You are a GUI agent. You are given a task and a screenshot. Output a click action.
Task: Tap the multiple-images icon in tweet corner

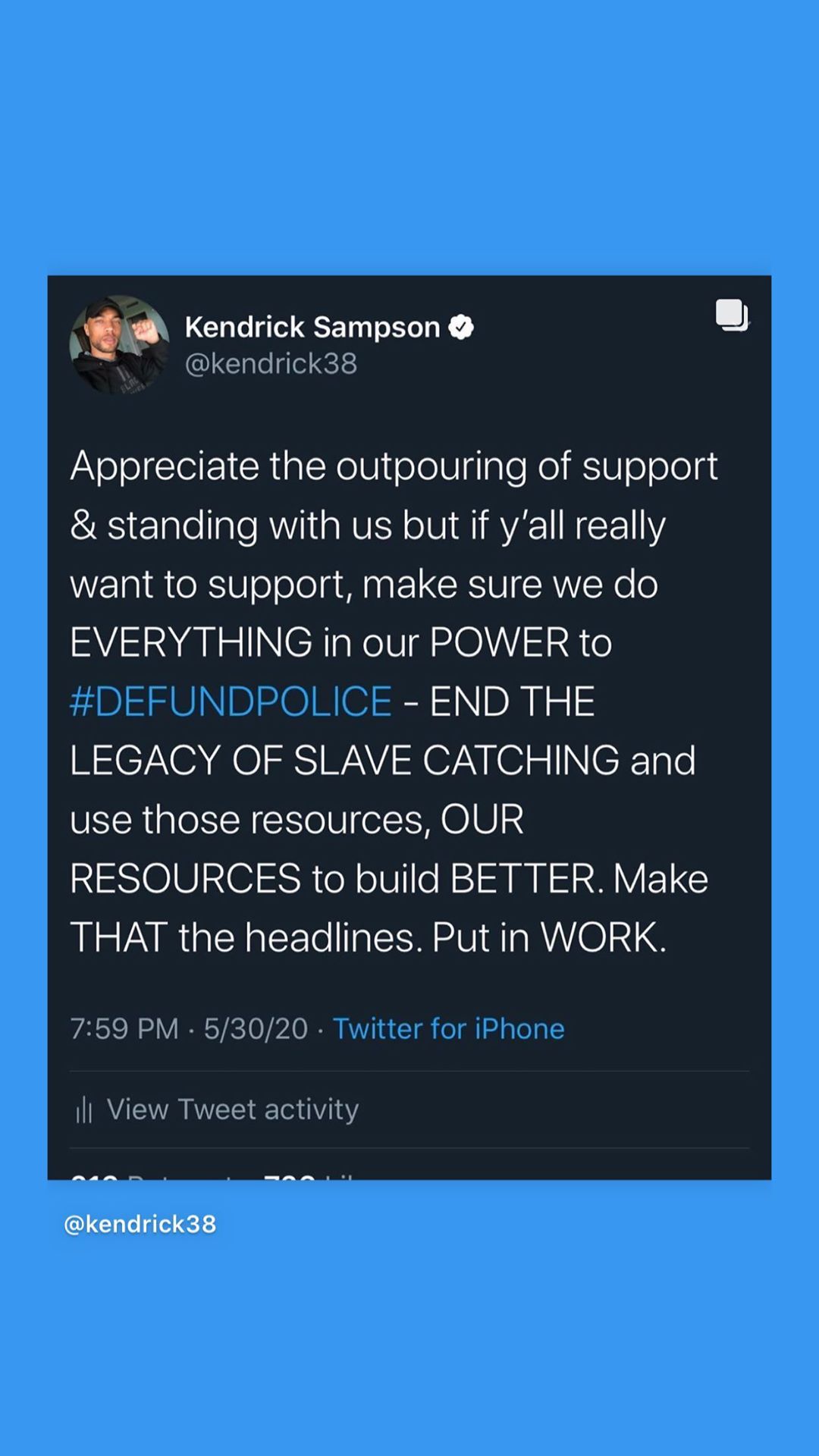733,315
